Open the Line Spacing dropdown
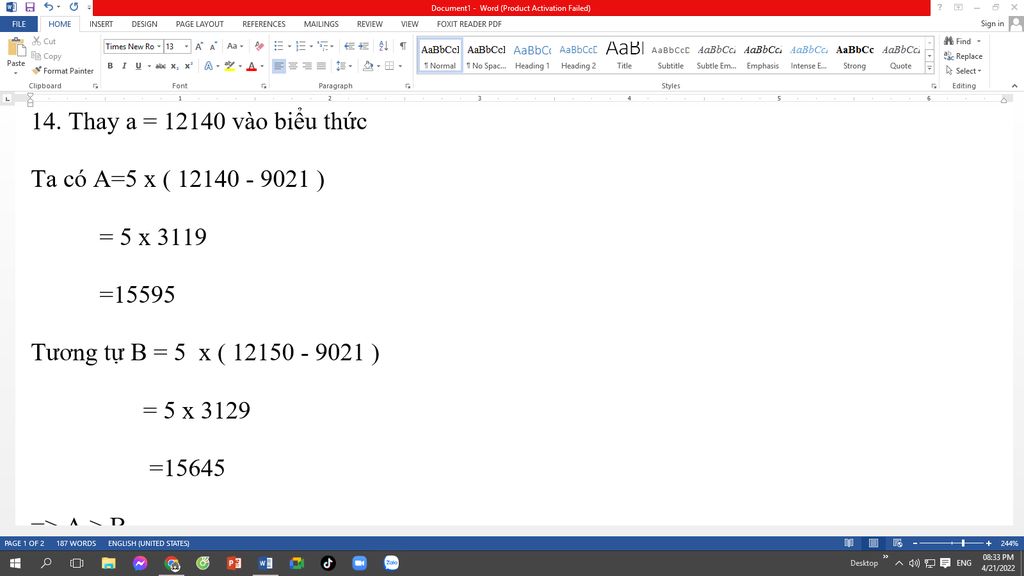1024x576 pixels. [x=343, y=66]
